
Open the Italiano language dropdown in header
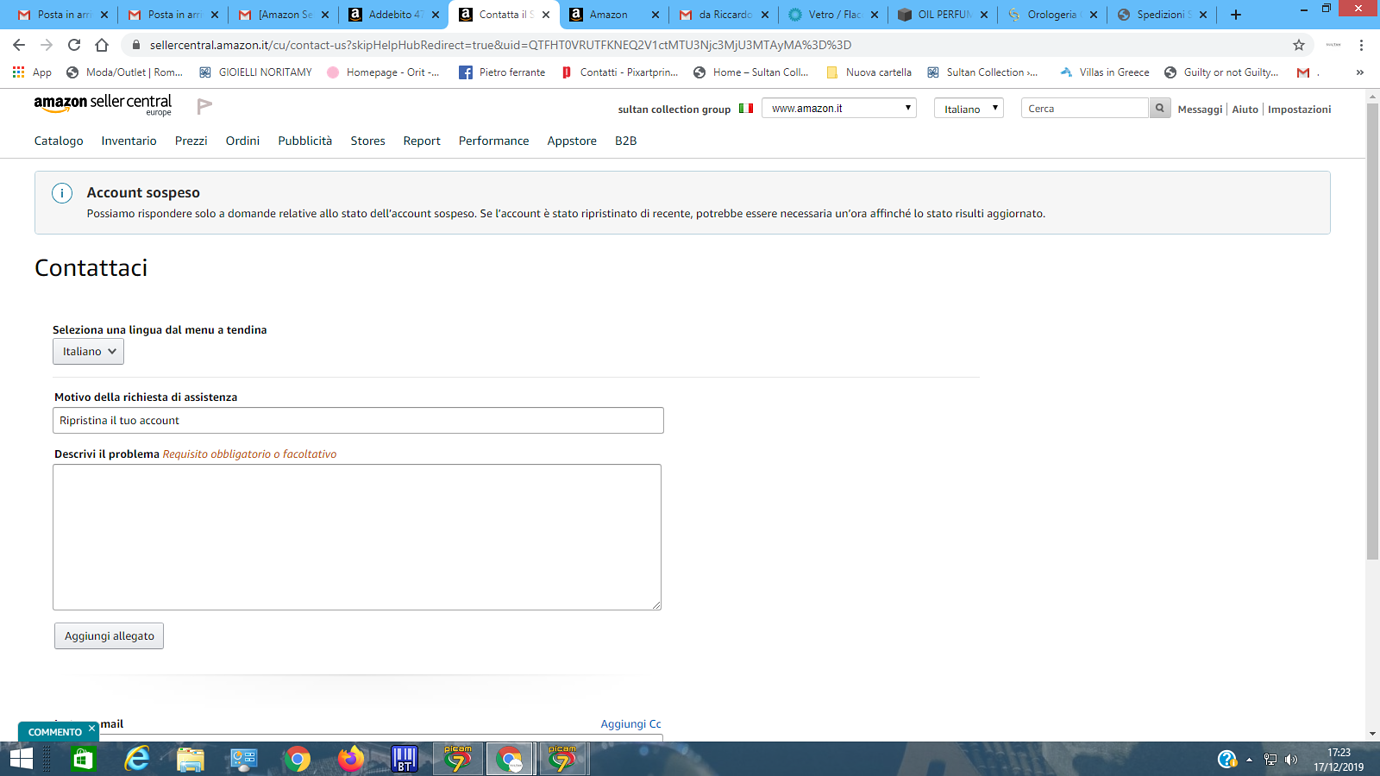coord(968,108)
